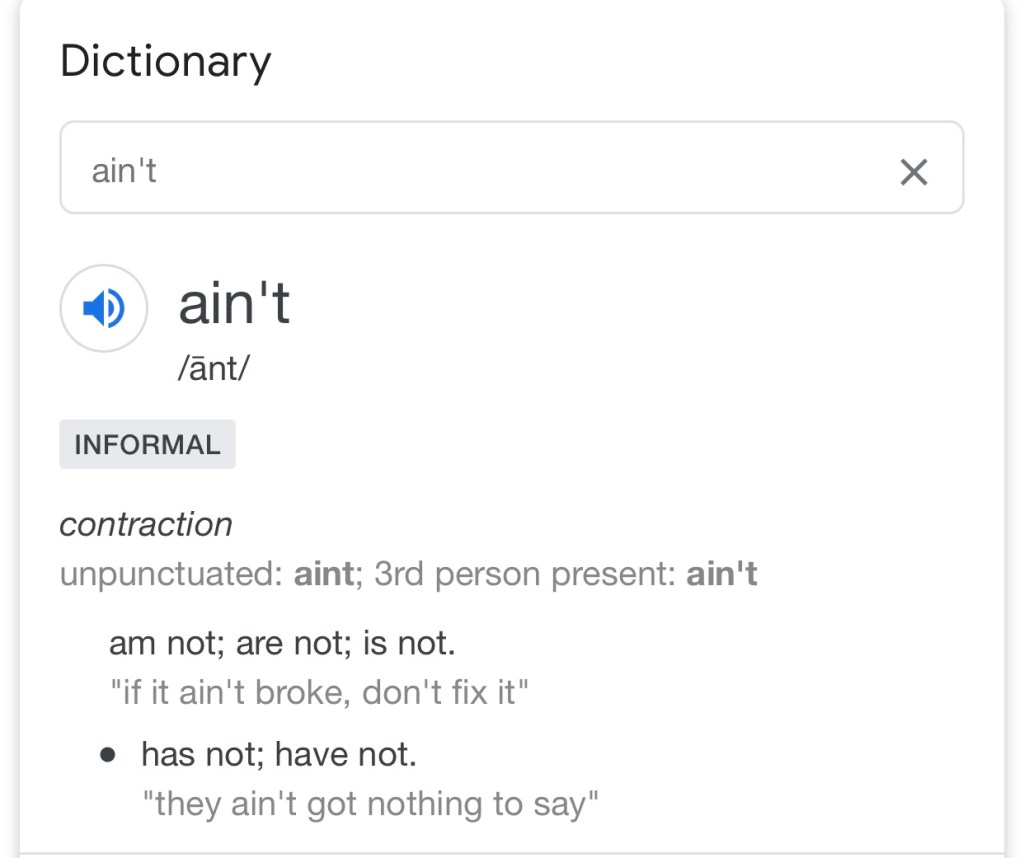
Task: Click inside the search input showing ain't
Action: click(x=400, y=168)
